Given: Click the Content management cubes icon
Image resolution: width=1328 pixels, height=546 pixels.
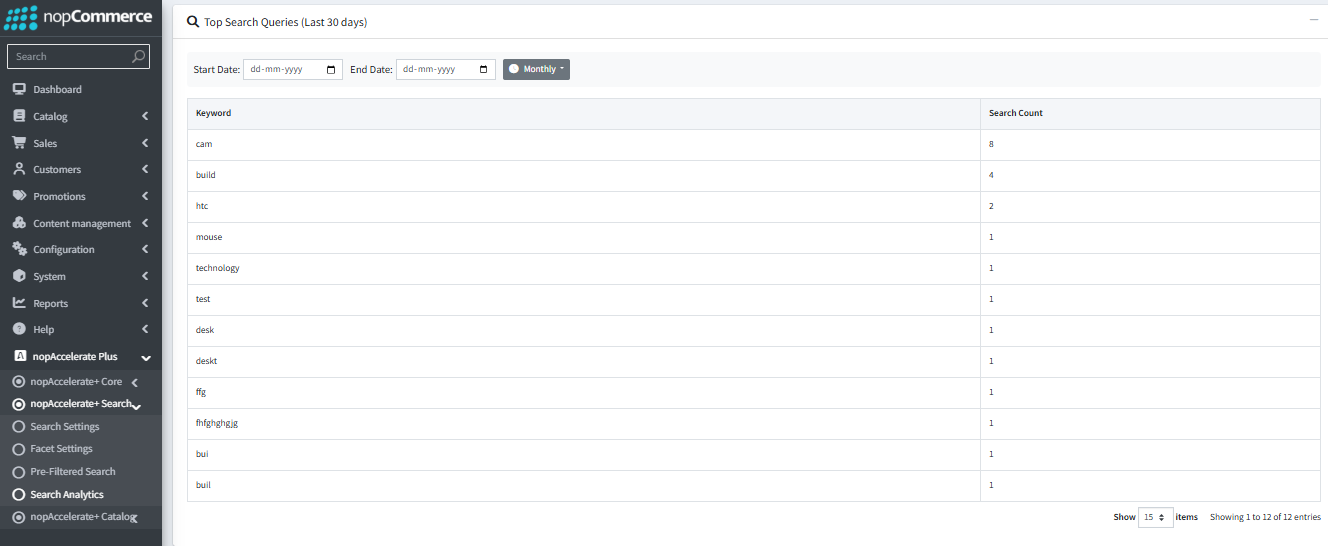Looking at the screenshot, I should click(19, 223).
